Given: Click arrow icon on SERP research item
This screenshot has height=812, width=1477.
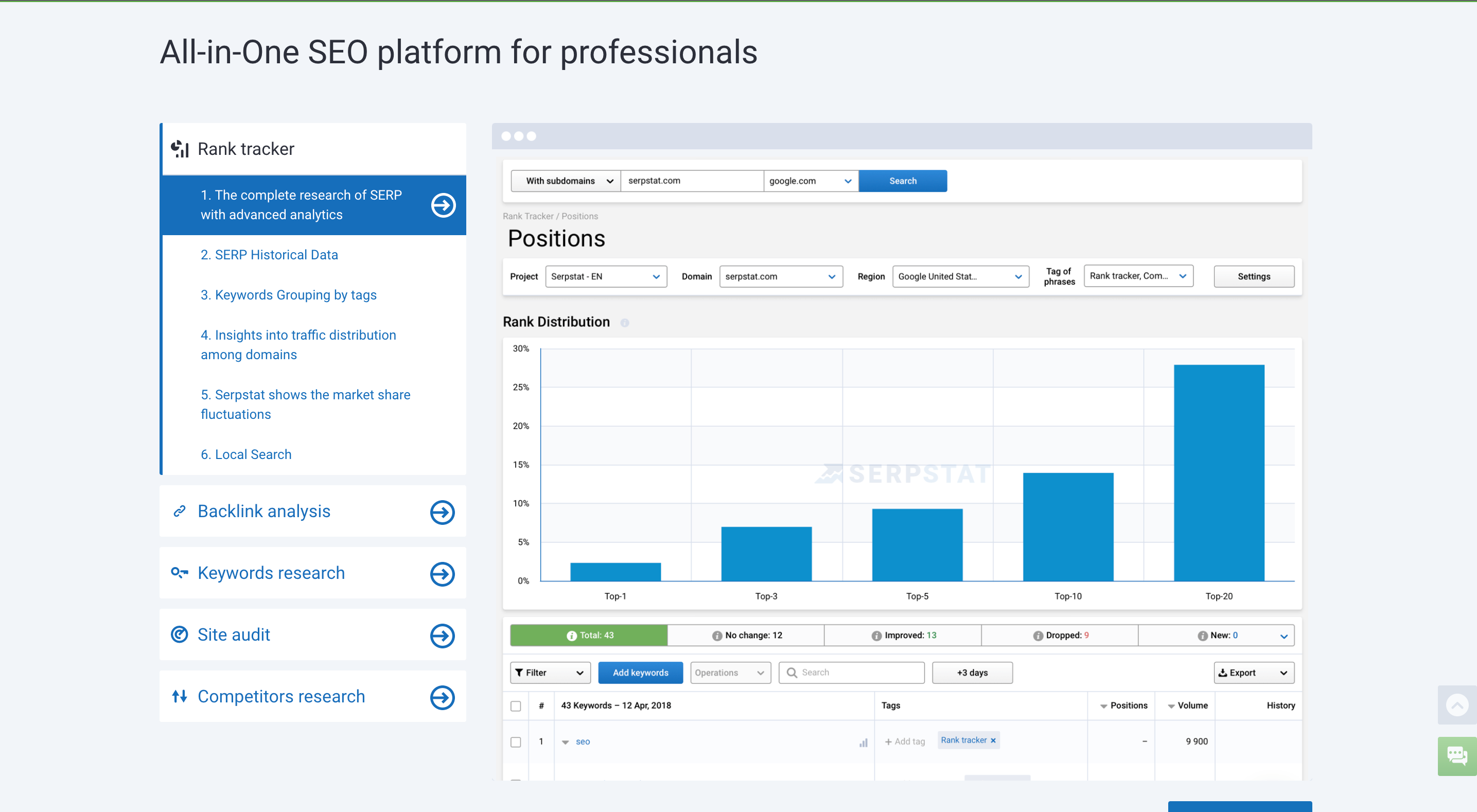Looking at the screenshot, I should (x=443, y=205).
